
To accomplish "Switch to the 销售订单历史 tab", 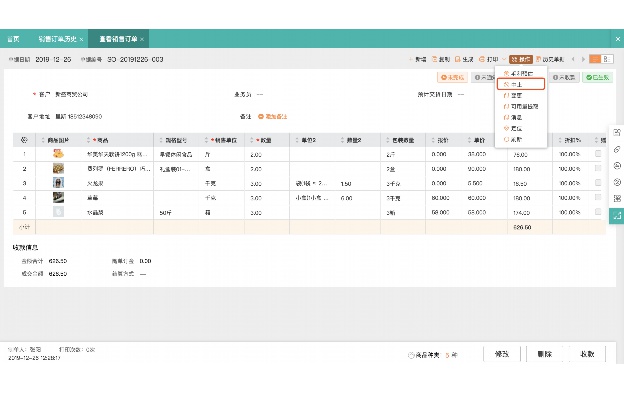I will (x=57, y=39).
